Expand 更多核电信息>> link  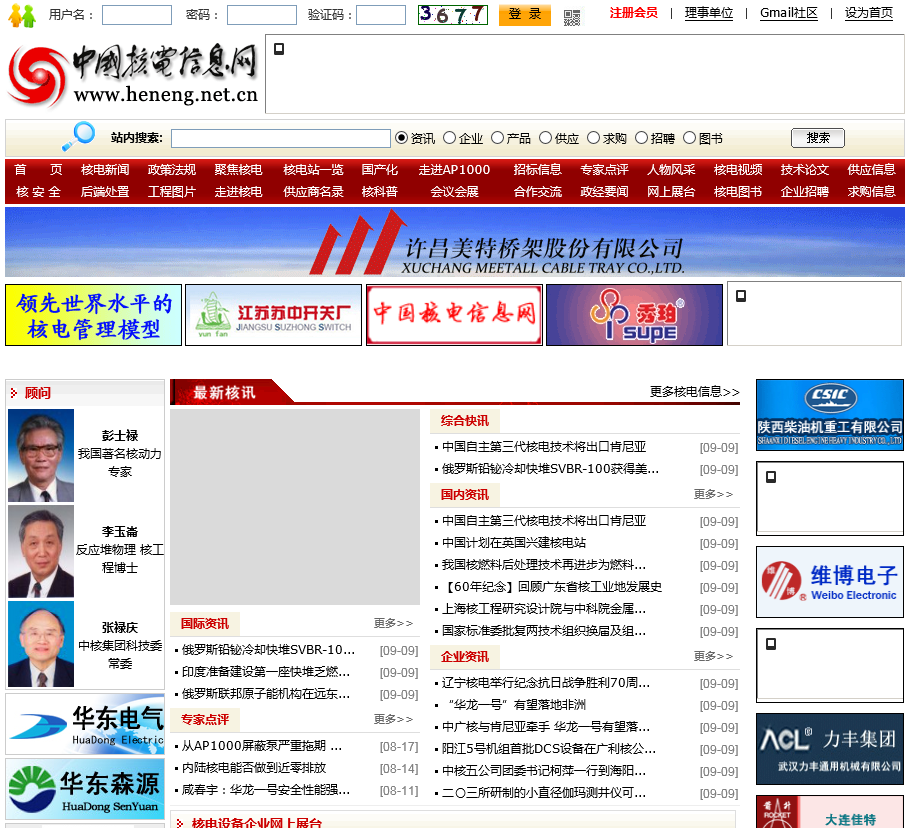pyautogui.click(x=694, y=392)
